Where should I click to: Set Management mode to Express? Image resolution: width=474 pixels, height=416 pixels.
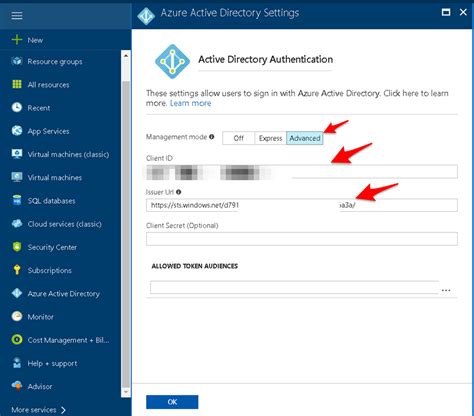click(x=270, y=138)
